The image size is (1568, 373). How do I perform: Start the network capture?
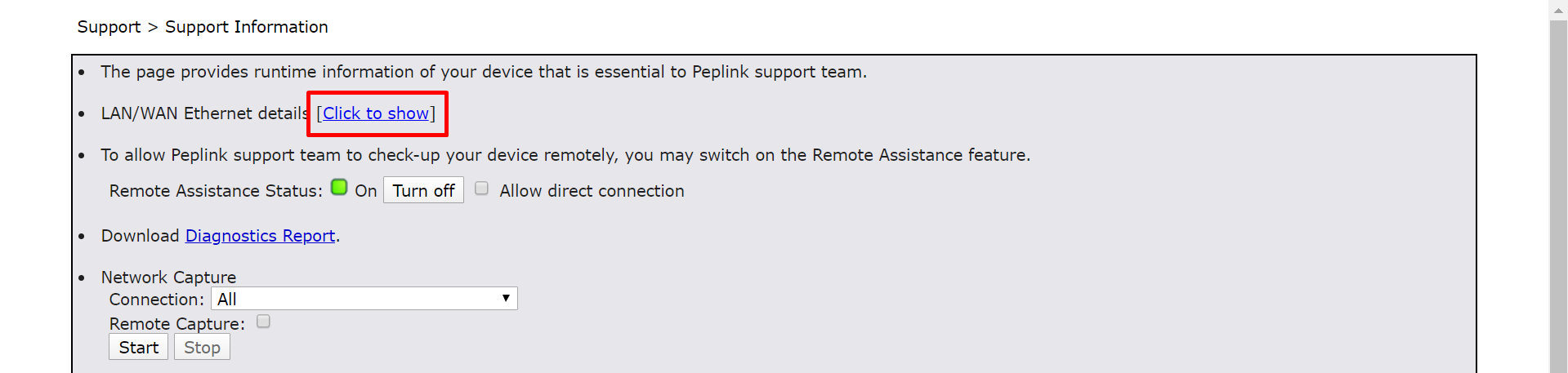coord(139,347)
